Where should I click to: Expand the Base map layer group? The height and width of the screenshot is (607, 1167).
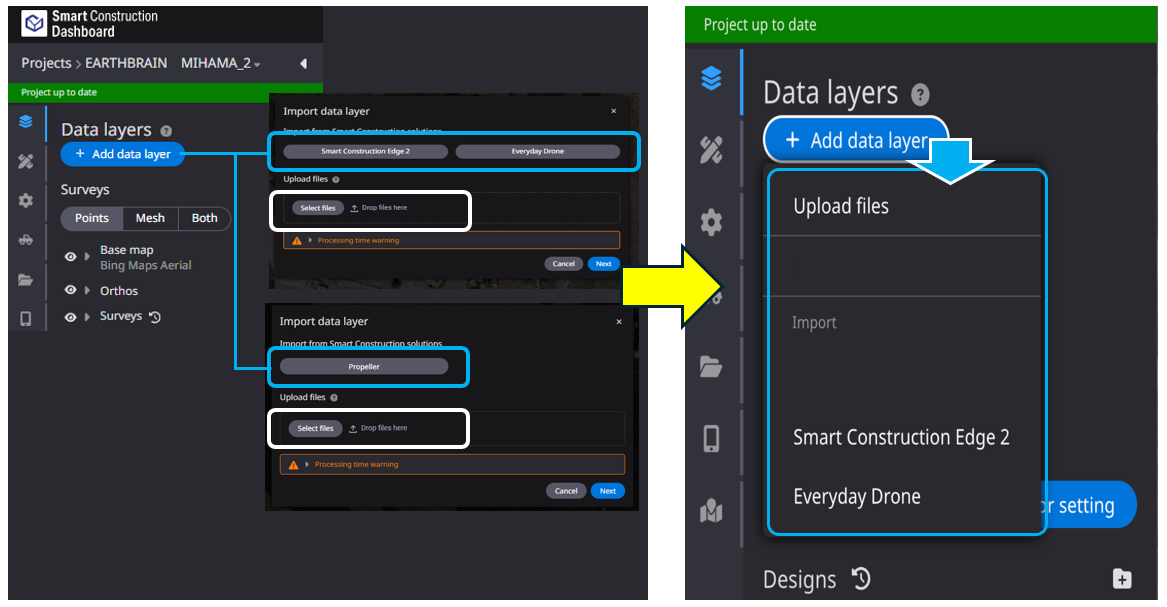87,257
